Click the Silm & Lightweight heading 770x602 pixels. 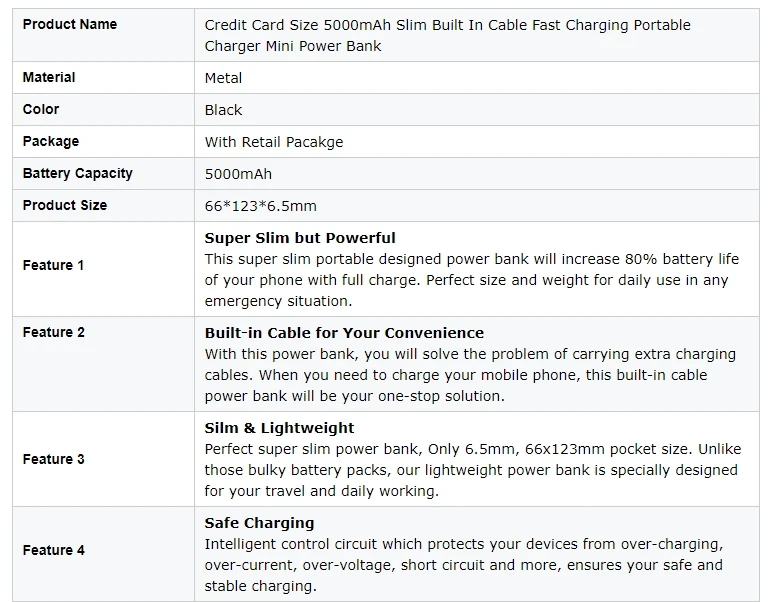(279, 428)
